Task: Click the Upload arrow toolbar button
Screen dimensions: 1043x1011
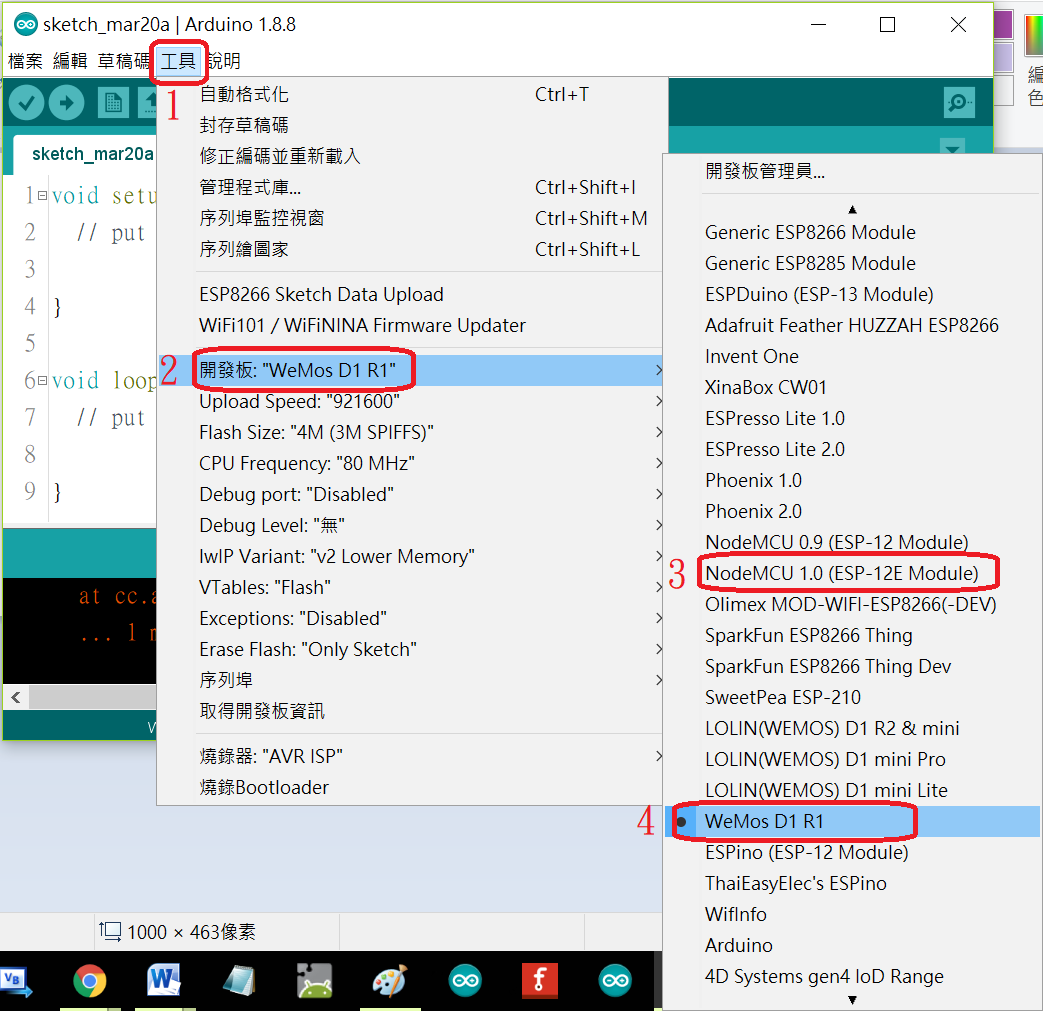Action: click(x=67, y=103)
